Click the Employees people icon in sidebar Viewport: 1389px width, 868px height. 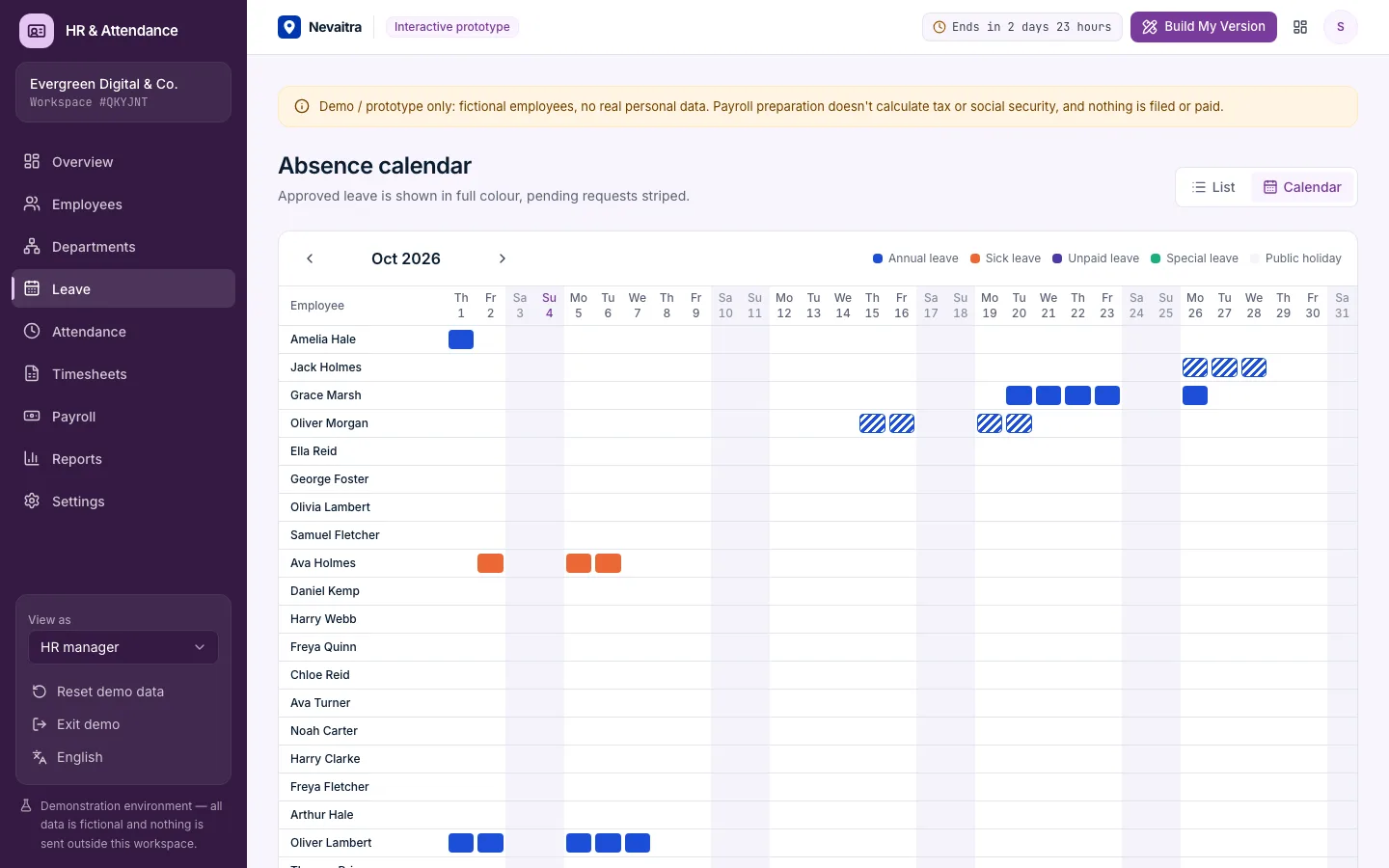[x=32, y=203]
